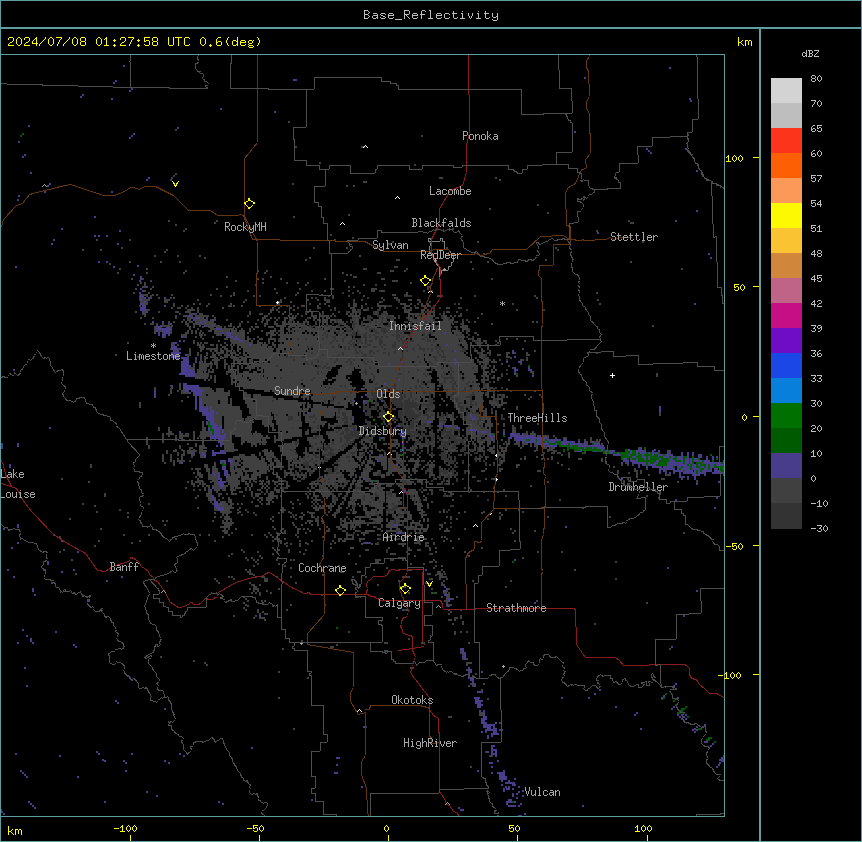Screen dimensions: 862x842
Task: Click the Base_Reflectivity title text
Action: pos(431,15)
